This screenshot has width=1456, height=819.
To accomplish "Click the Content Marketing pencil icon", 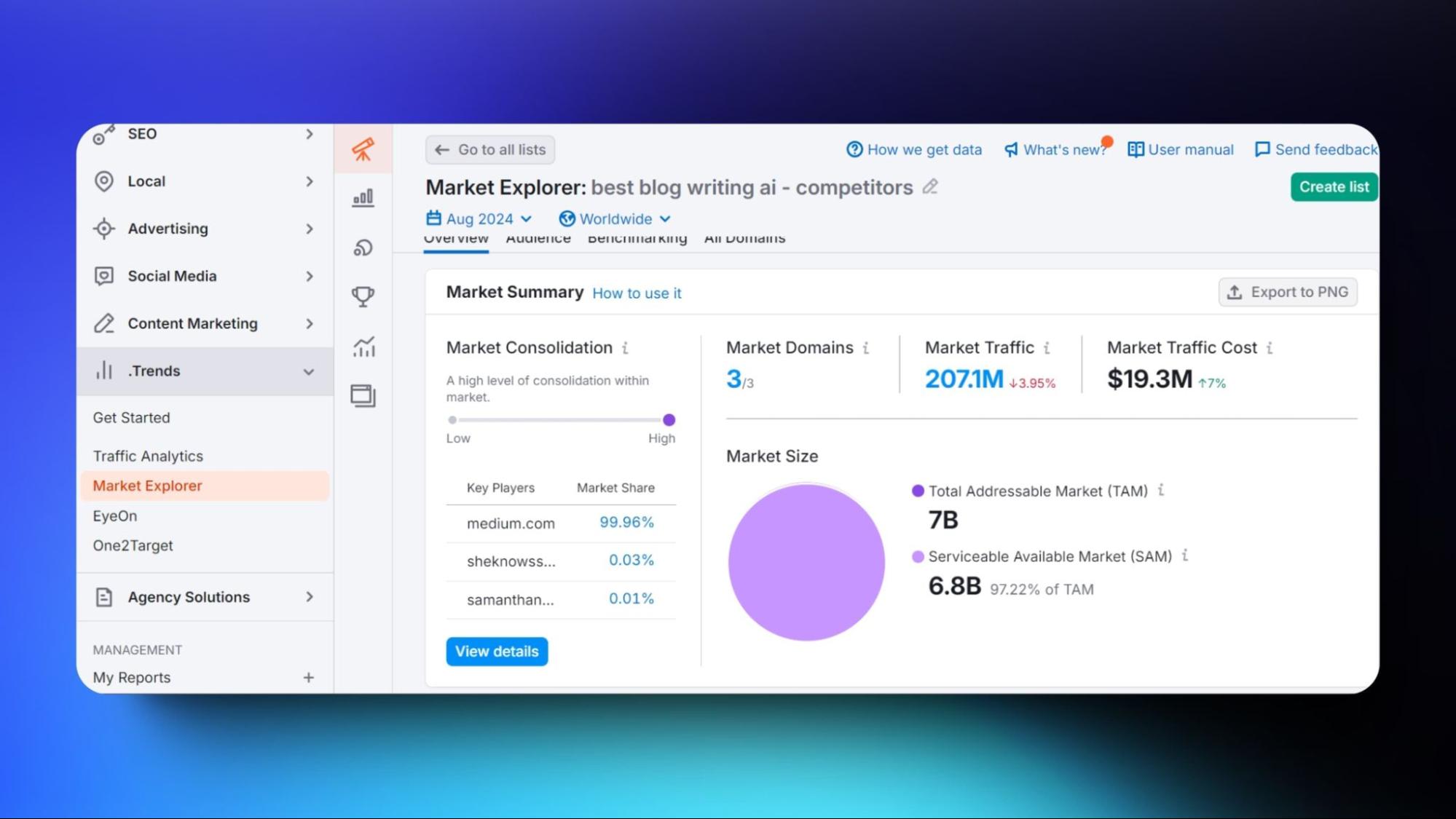I will (x=104, y=323).
